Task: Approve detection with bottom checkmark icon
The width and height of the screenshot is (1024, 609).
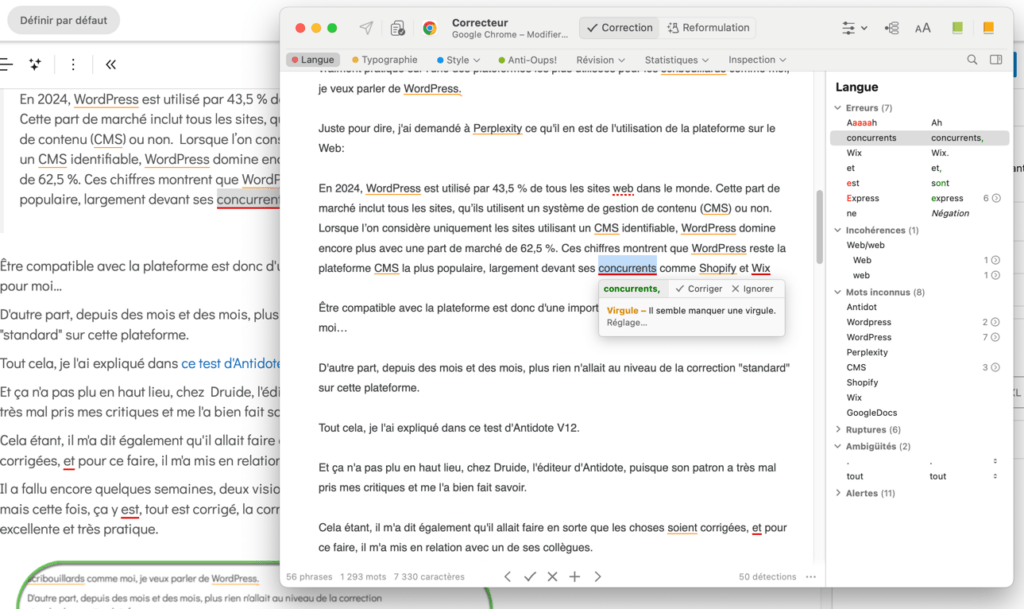Action: [x=530, y=576]
